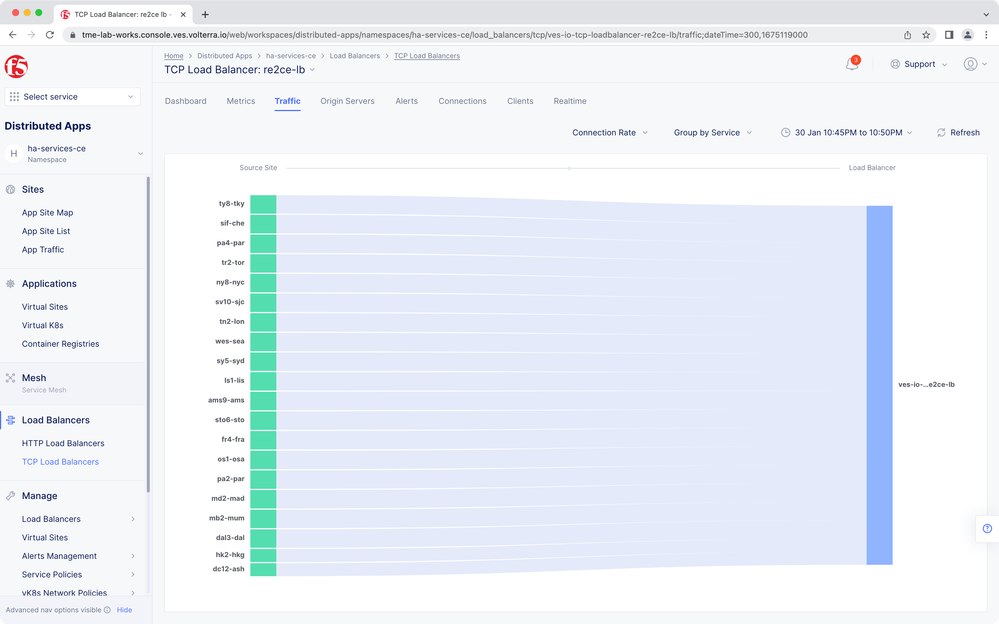Open the Group by Service dropdown

(x=712, y=133)
